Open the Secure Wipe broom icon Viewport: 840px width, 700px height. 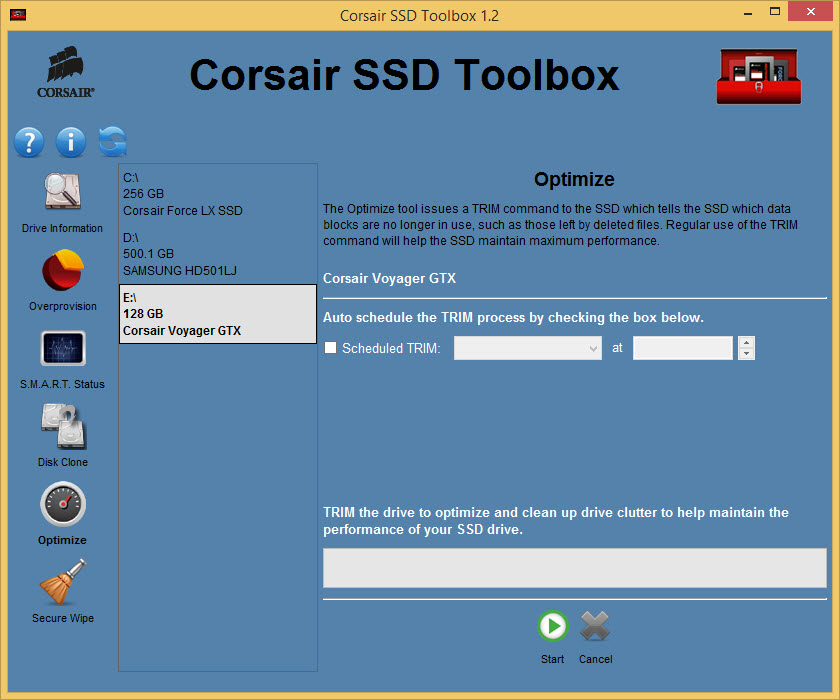[x=63, y=582]
